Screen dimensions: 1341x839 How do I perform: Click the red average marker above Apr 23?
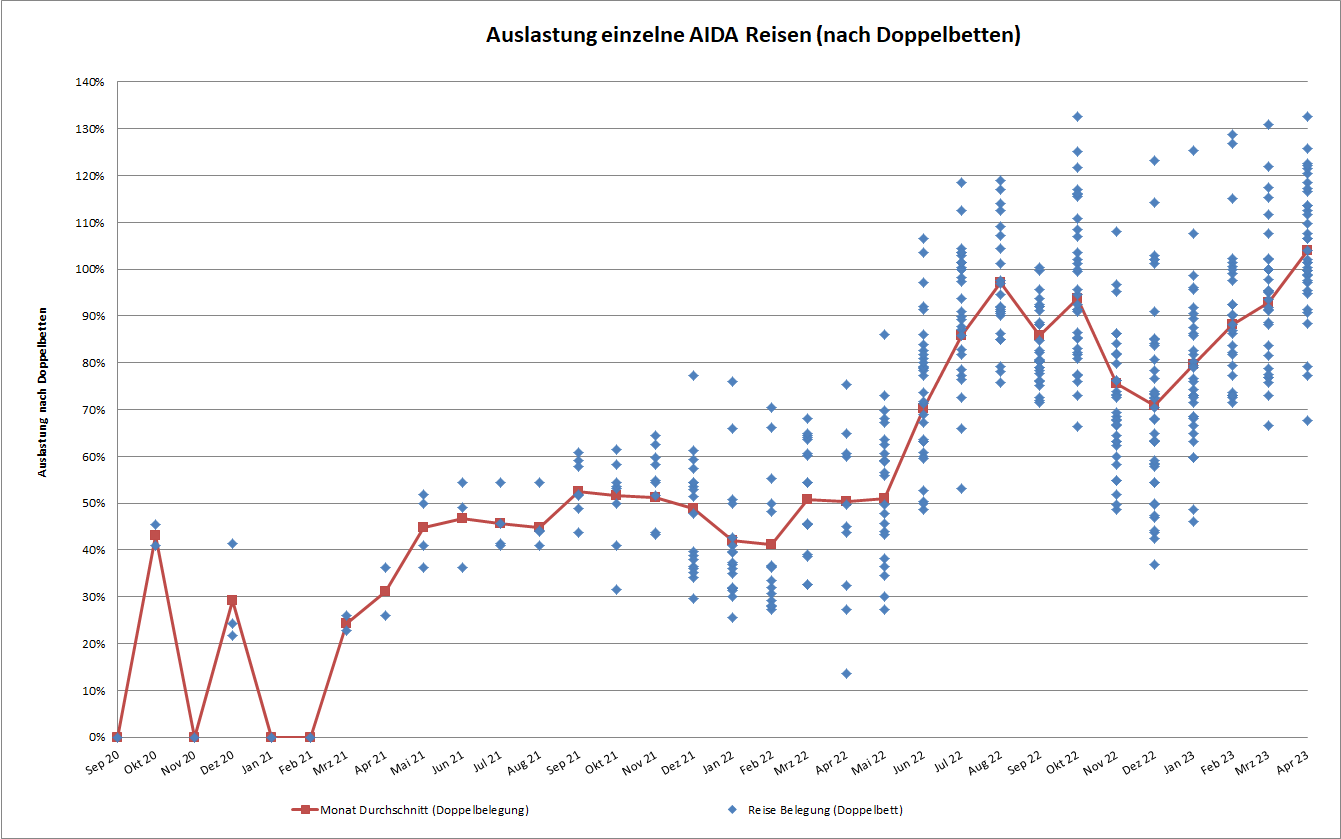(1307, 251)
